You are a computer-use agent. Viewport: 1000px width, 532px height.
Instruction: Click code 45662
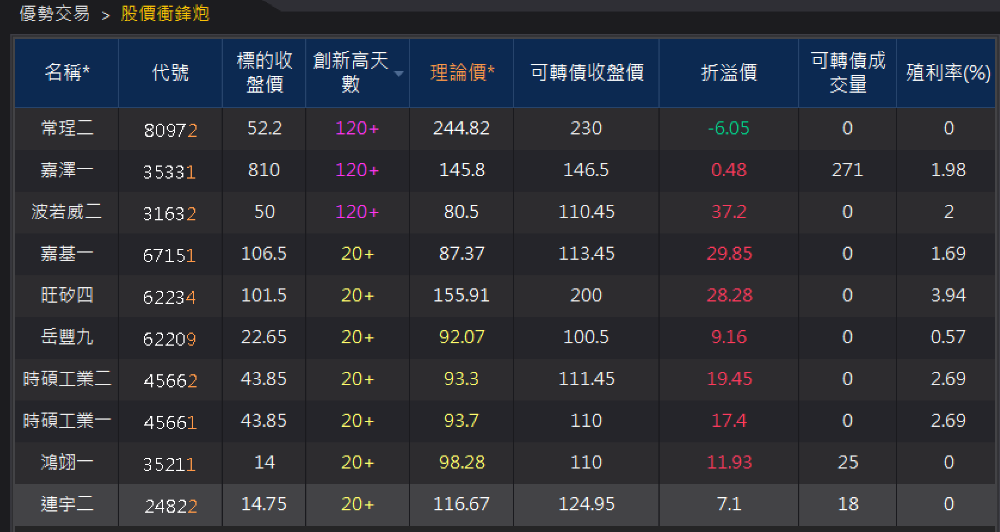point(170,381)
